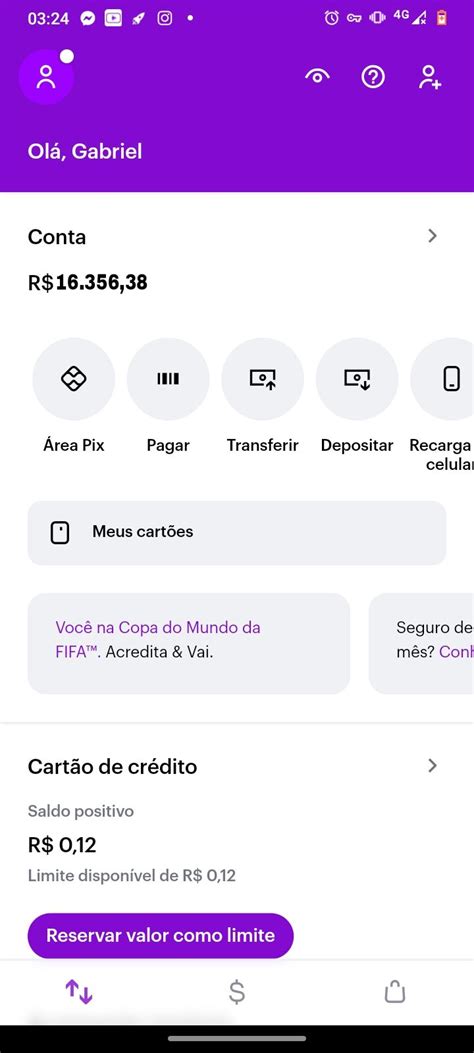Open the help question mark icon
Image resolution: width=474 pixels, height=1053 pixels.
pyautogui.click(x=373, y=77)
